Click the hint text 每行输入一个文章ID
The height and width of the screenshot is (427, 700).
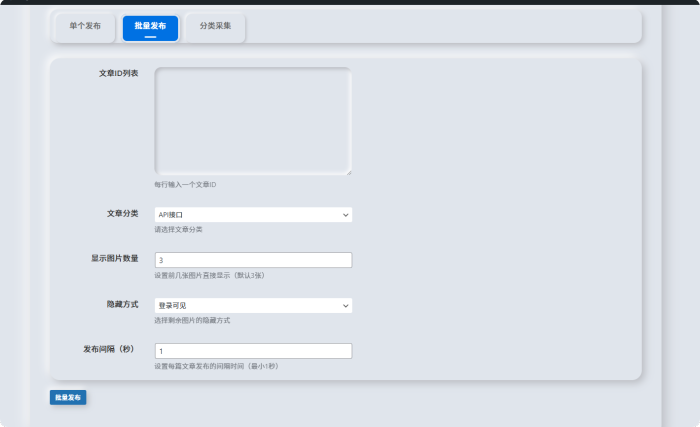[x=185, y=185]
